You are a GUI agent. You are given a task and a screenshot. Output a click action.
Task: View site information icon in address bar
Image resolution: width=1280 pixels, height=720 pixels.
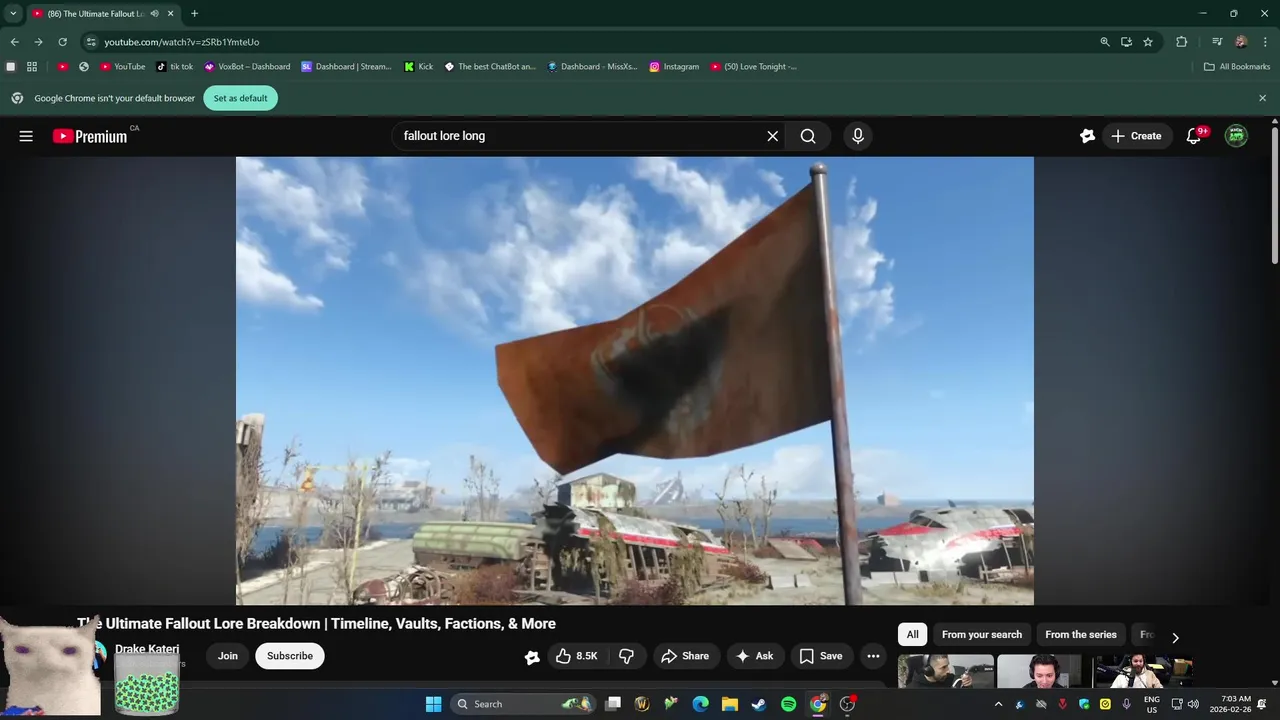[x=91, y=42]
